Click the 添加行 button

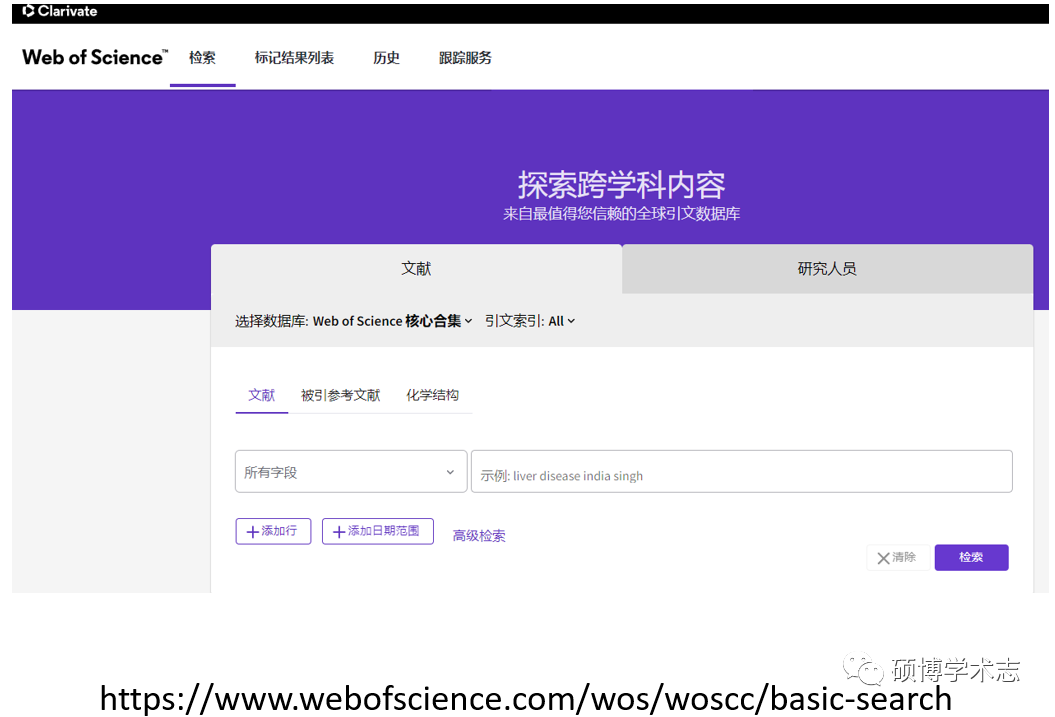[273, 531]
